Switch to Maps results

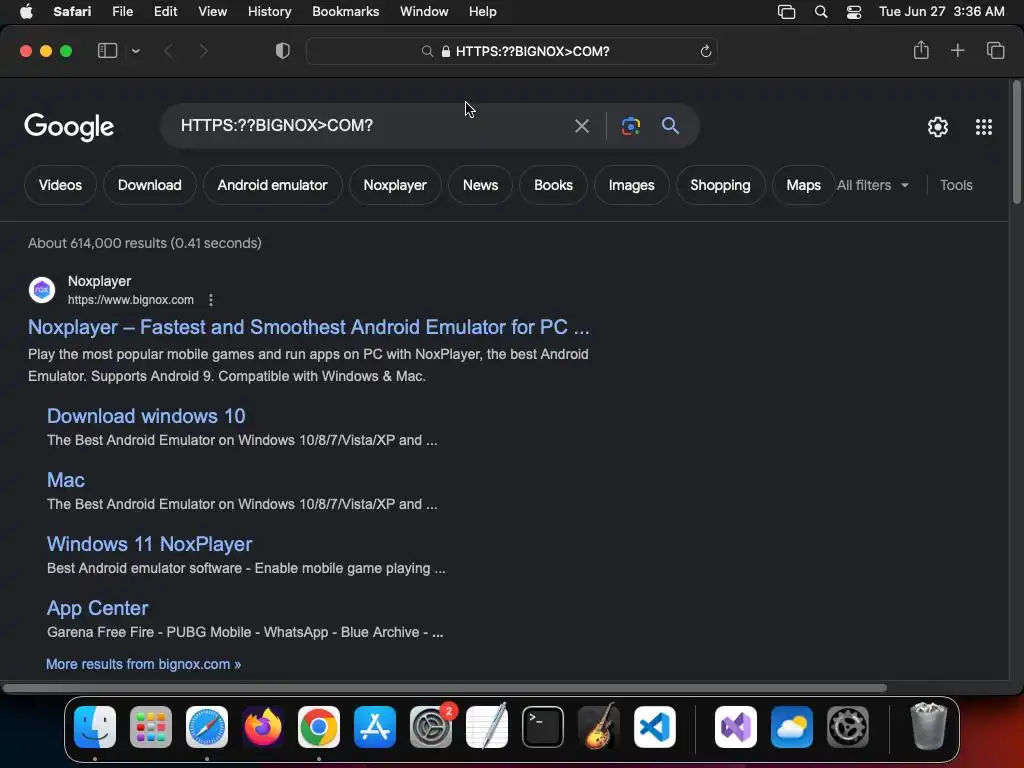[x=803, y=185]
